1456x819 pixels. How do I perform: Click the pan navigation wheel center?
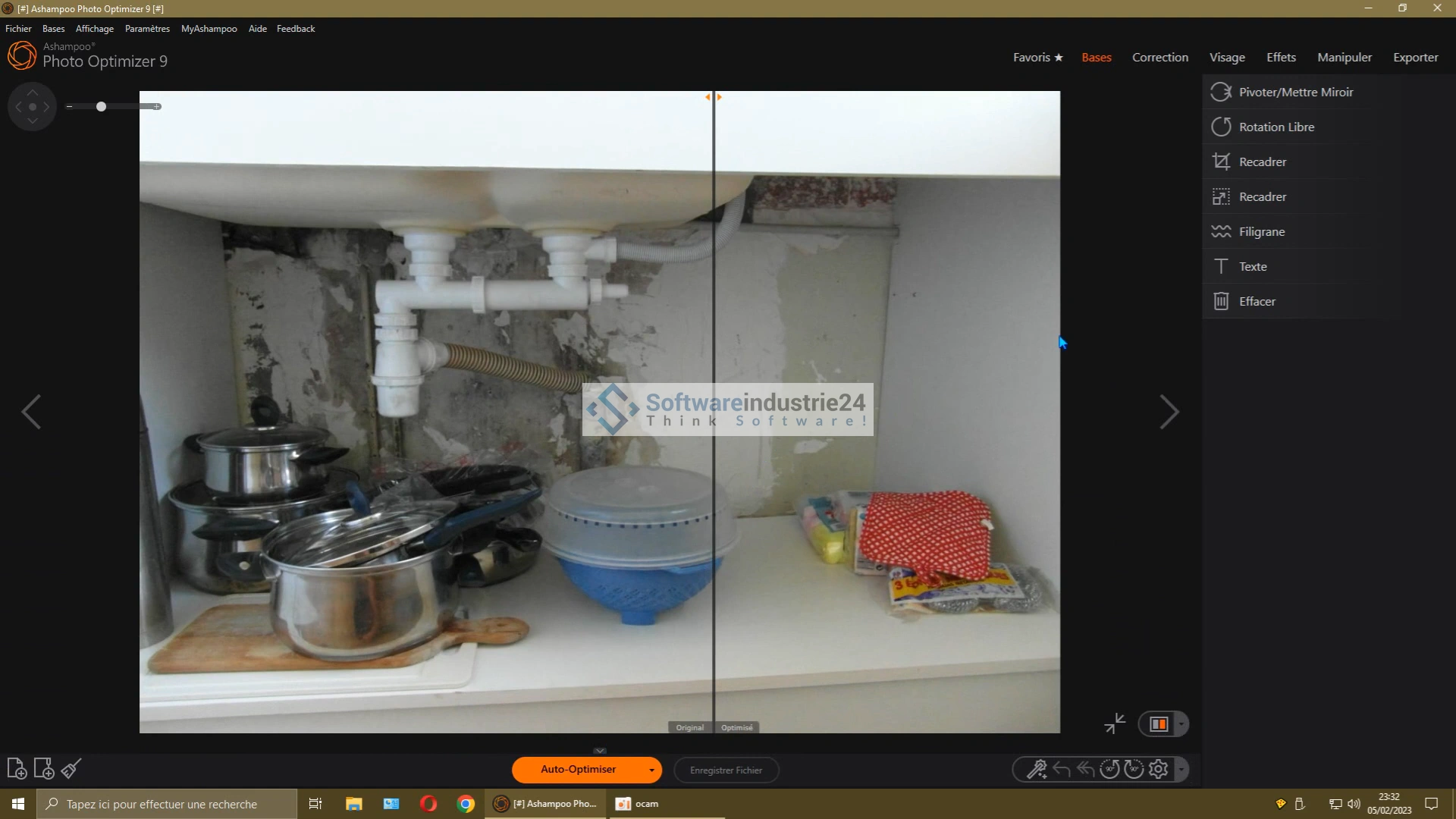pyautogui.click(x=33, y=107)
